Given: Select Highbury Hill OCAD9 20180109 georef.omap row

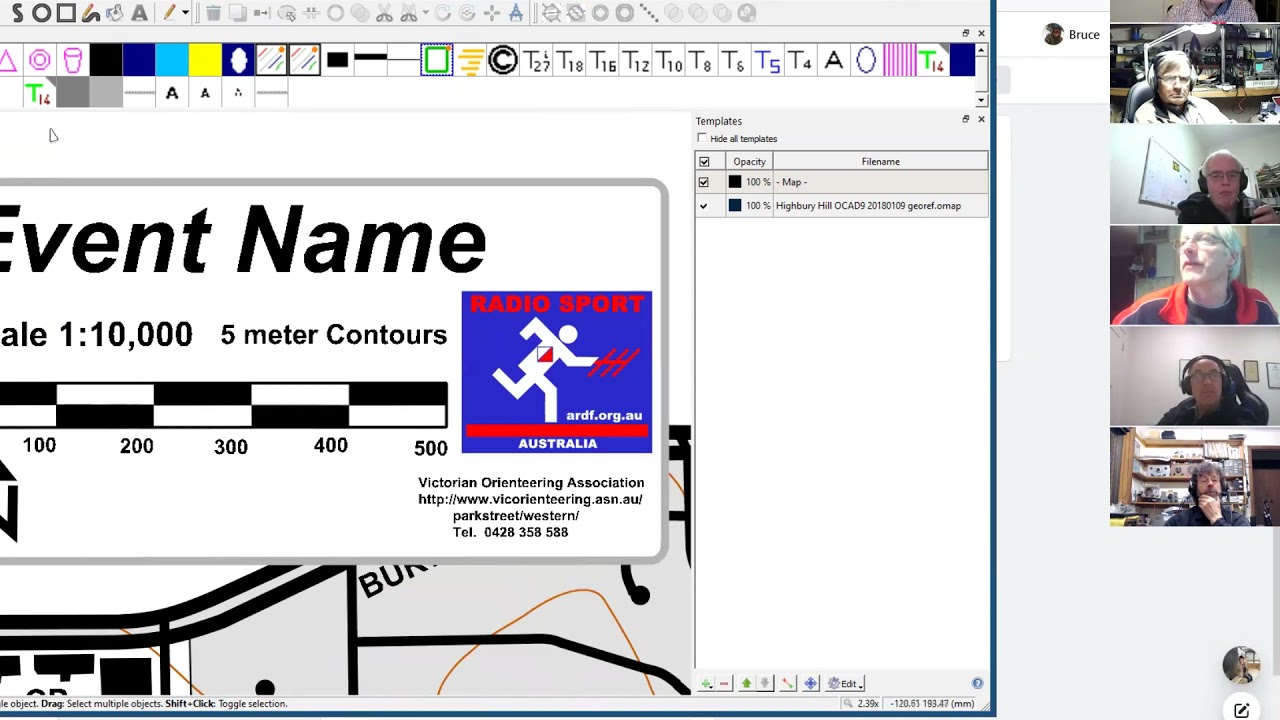Looking at the screenshot, I should [841, 206].
